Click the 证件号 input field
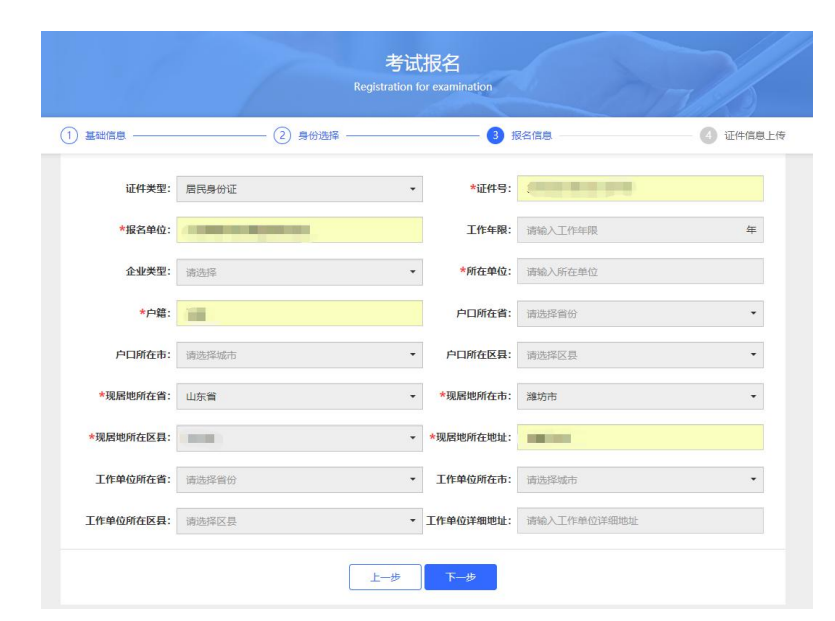Screen dimensions: 835x621 coord(640,188)
